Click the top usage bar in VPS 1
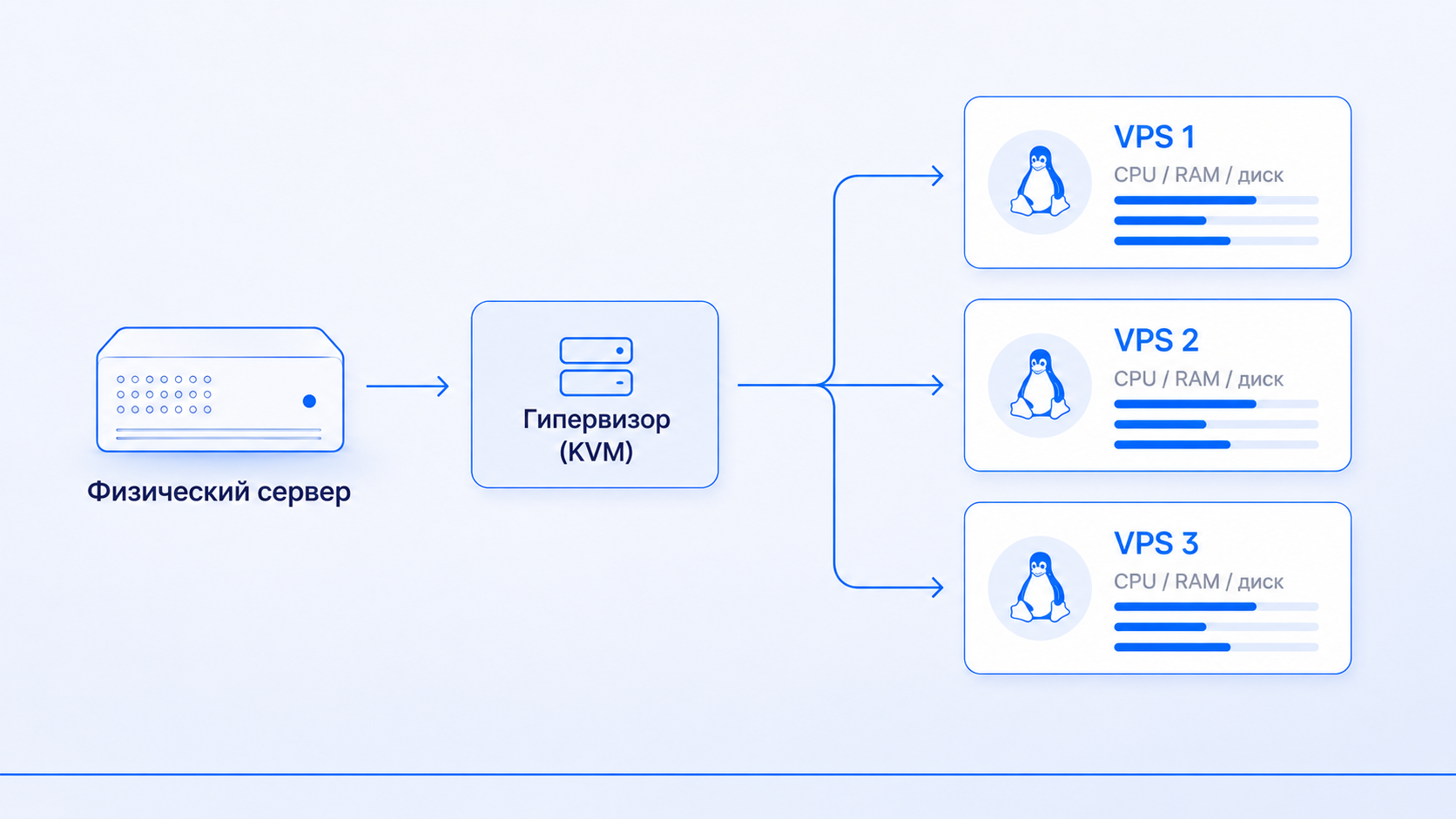The width and height of the screenshot is (1456, 819). tap(1217, 200)
